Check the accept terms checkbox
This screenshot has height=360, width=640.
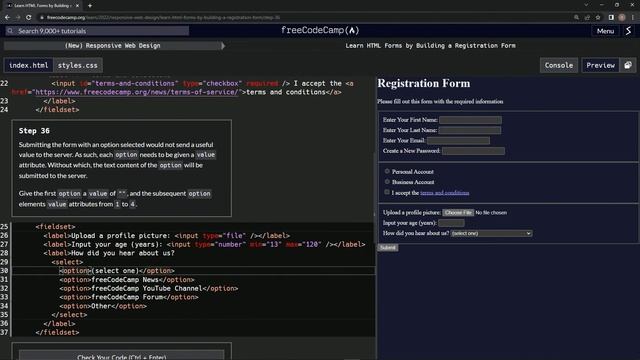[387, 192]
